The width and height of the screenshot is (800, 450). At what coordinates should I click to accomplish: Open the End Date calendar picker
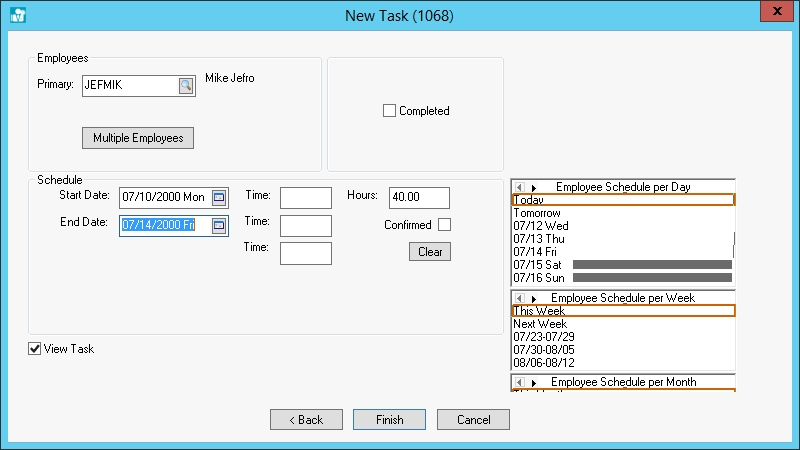(x=219, y=226)
